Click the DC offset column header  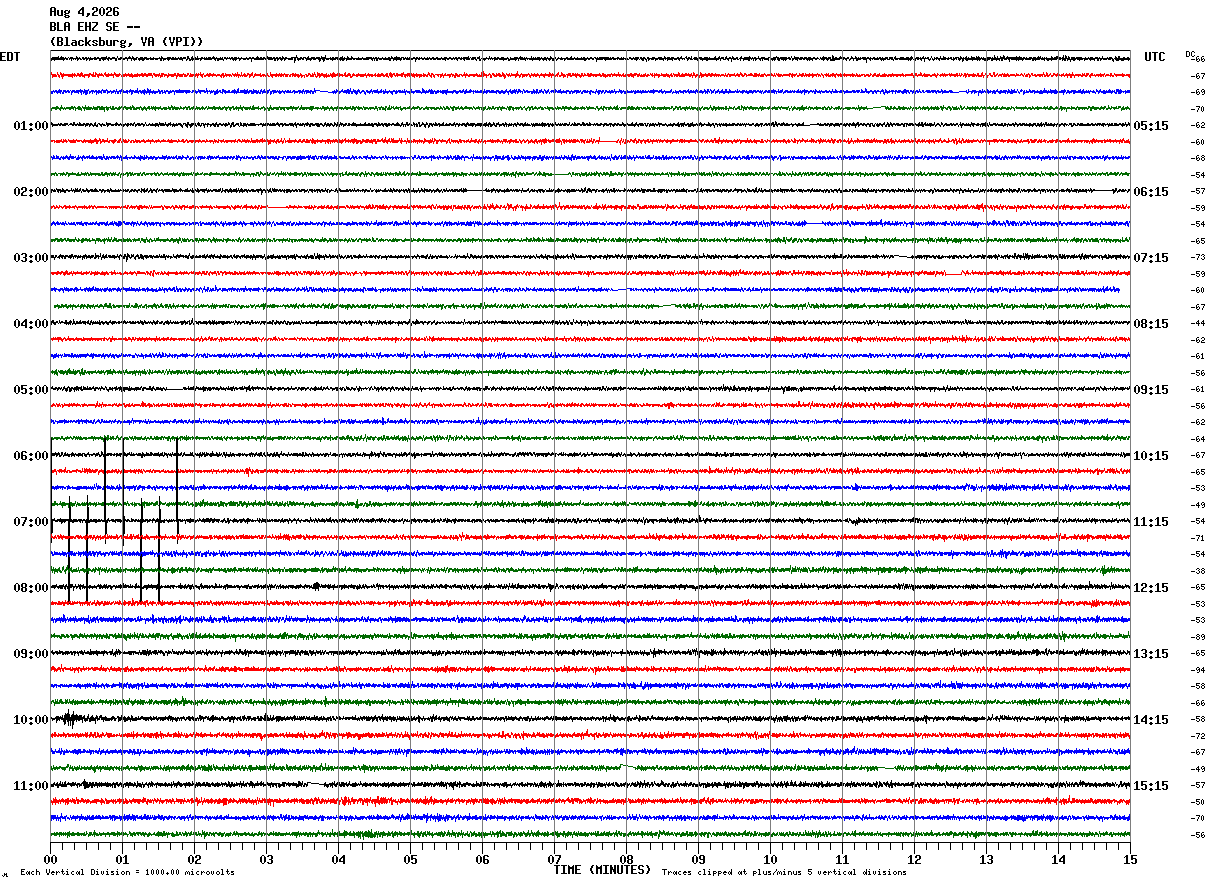click(x=1190, y=54)
